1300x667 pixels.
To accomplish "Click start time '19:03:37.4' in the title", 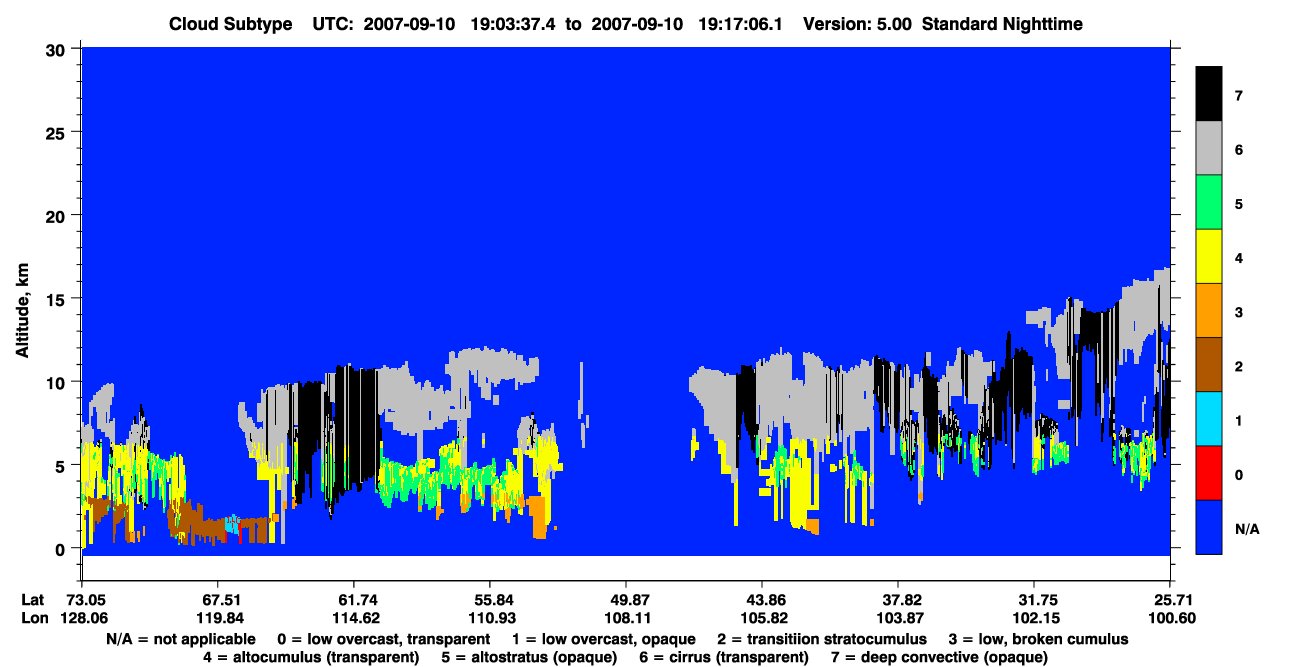I will pyautogui.click(x=515, y=23).
